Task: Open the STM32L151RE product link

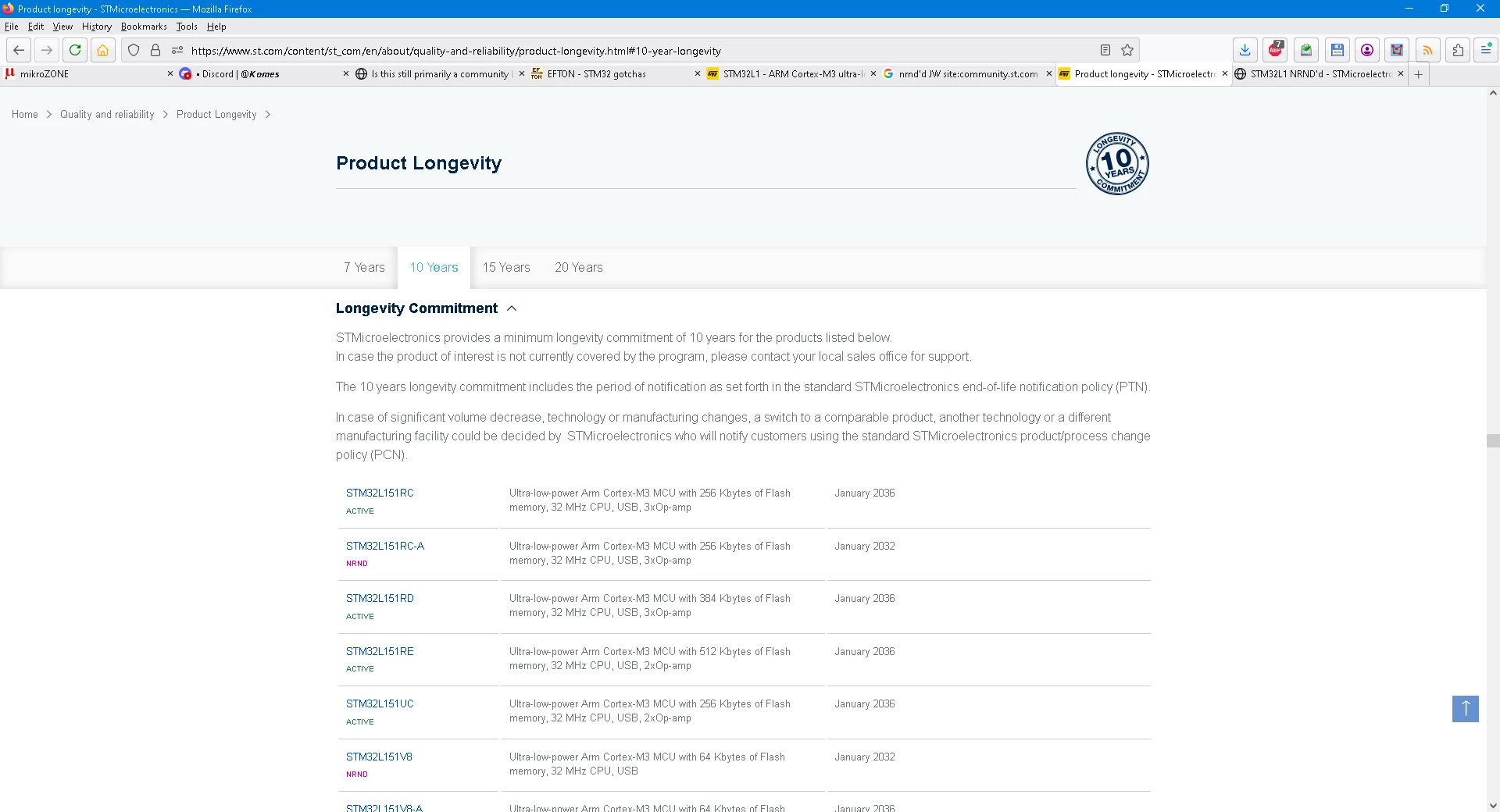Action: click(380, 651)
